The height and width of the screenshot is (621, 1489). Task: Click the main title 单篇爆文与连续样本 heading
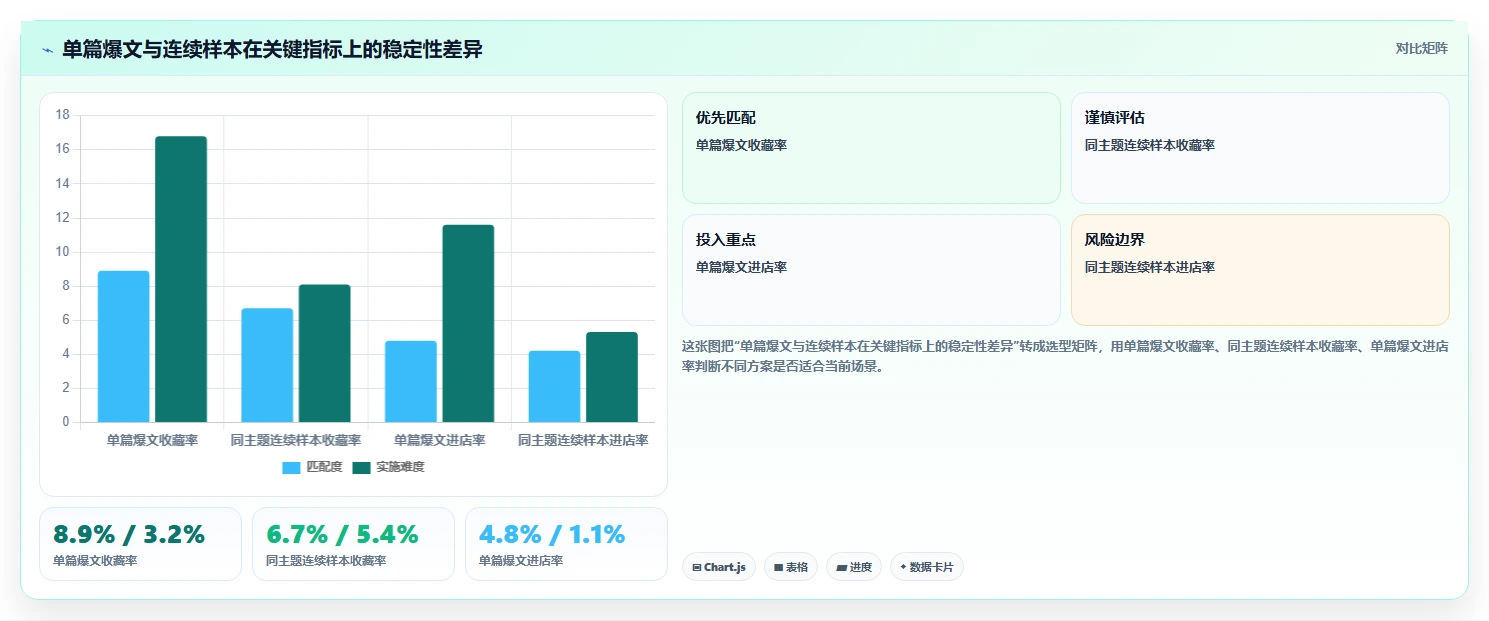tap(272, 49)
